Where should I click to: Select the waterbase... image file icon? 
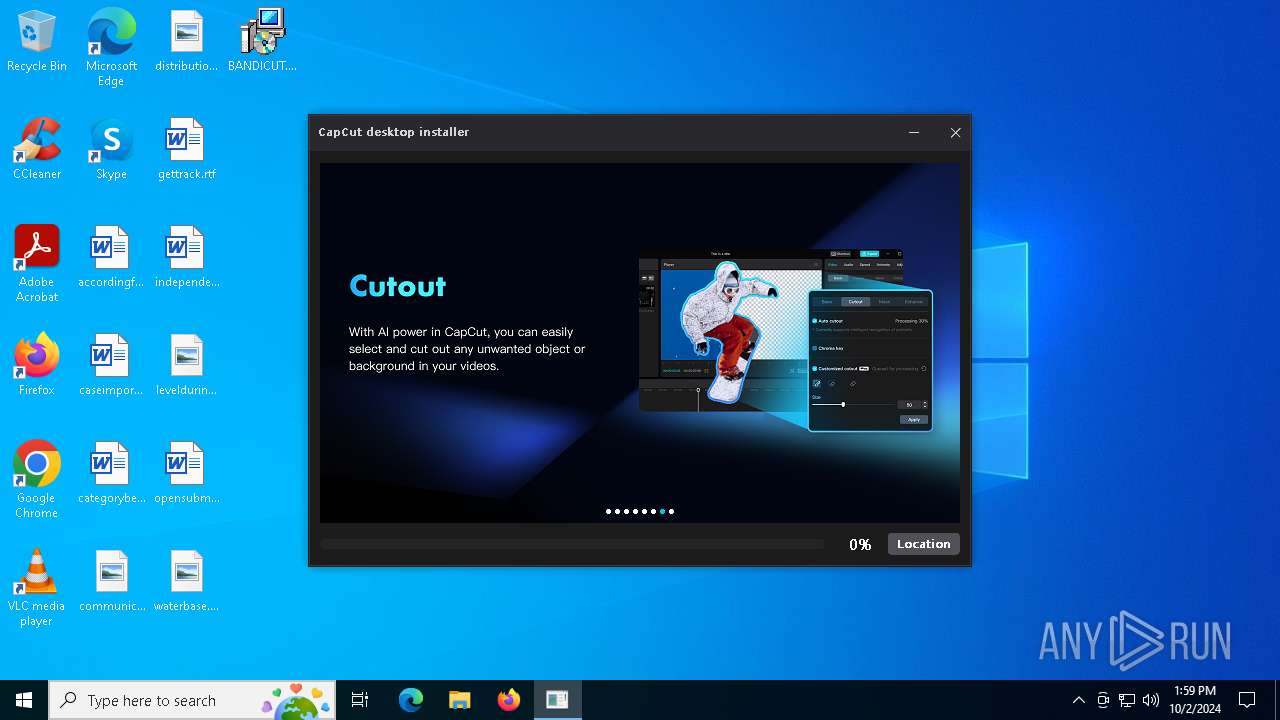point(186,581)
